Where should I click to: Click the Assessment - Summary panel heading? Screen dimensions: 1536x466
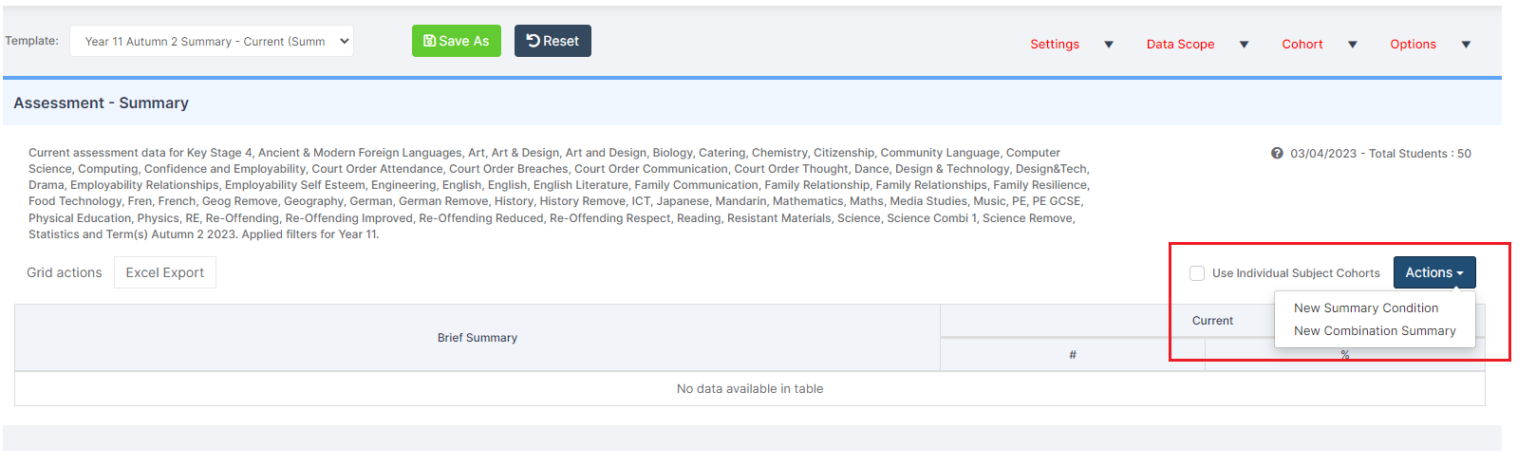(x=101, y=103)
